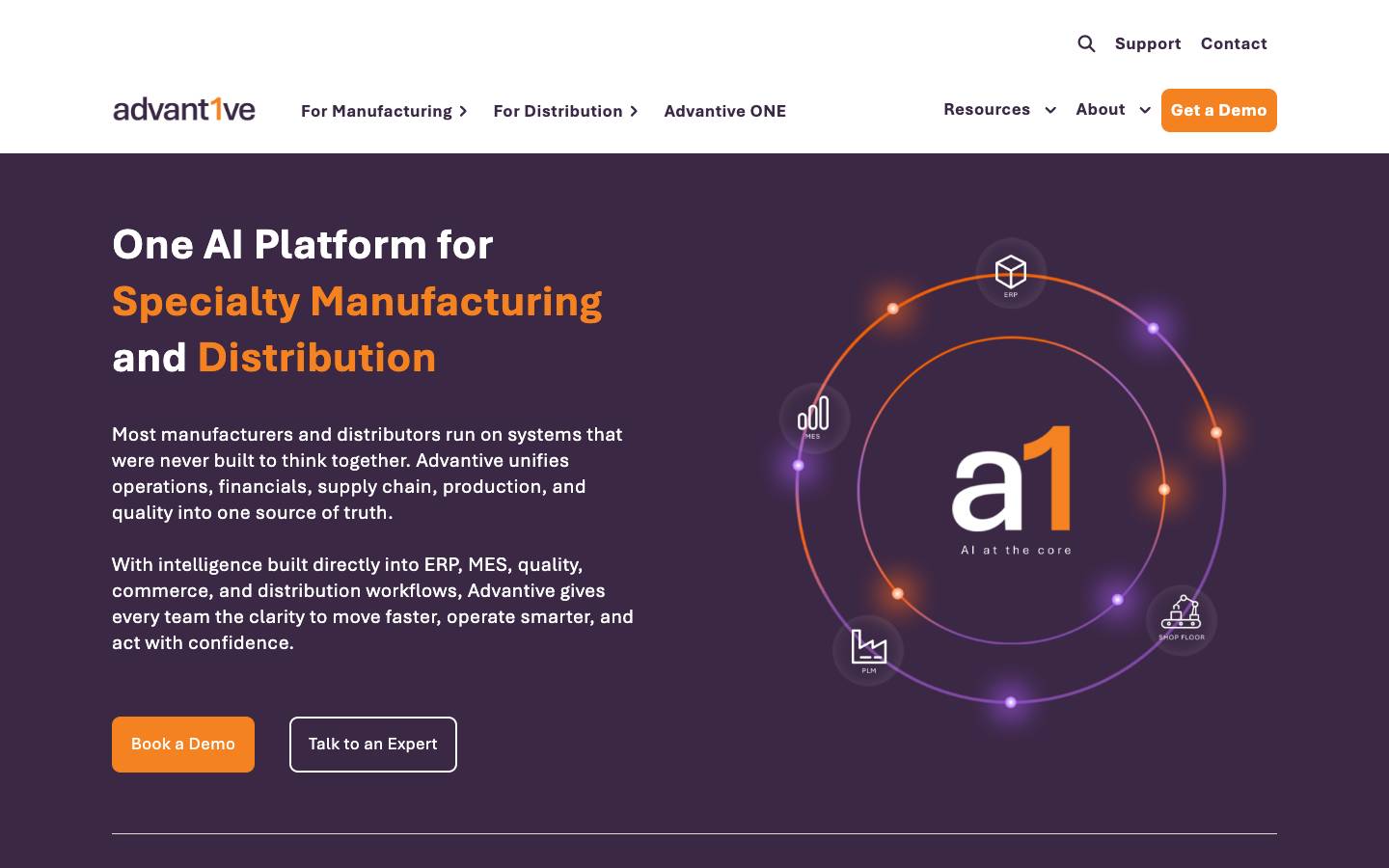Open the Support link
The width and height of the screenshot is (1389, 868).
[x=1148, y=43]
